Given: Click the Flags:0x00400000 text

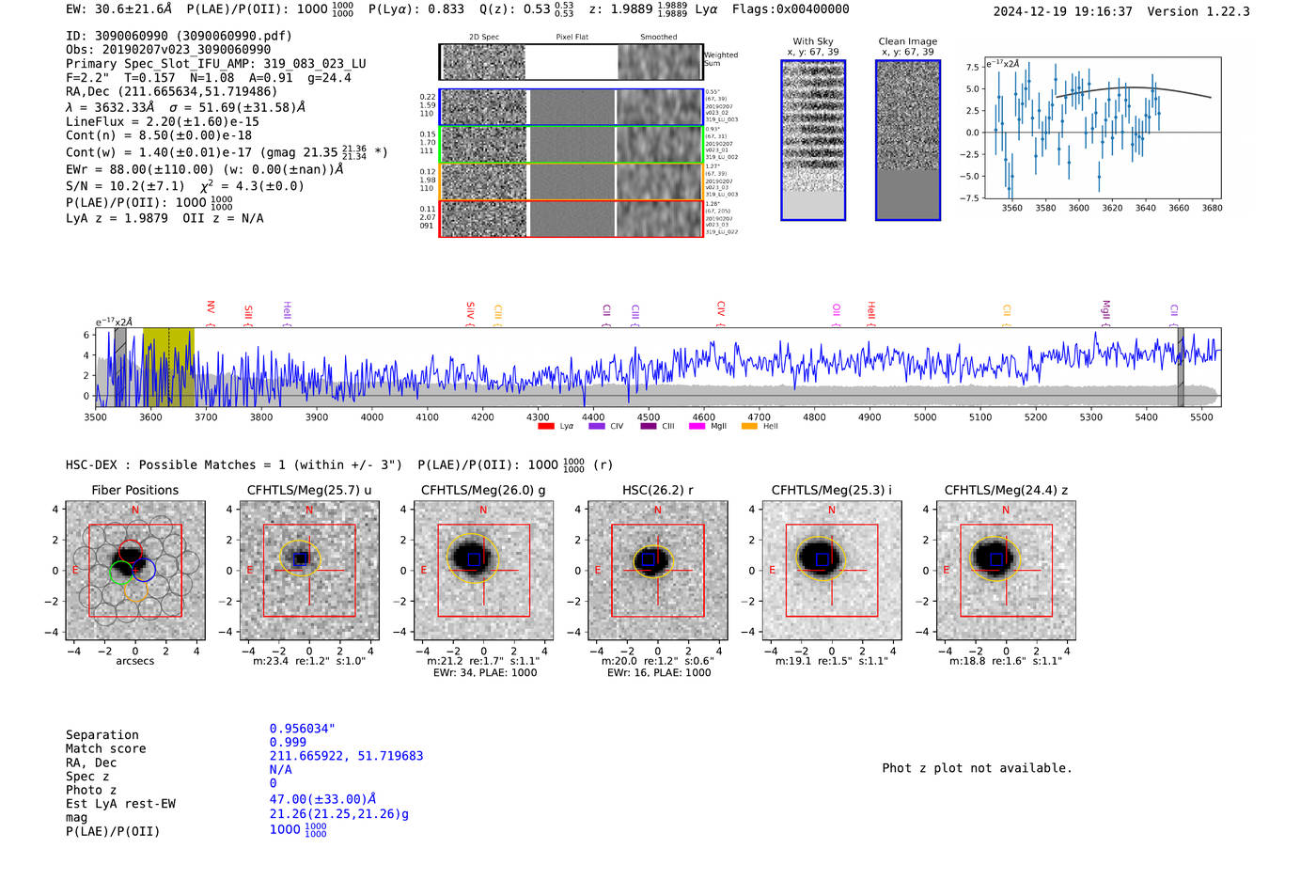Looking at the screenshot, I should point(791,9).
